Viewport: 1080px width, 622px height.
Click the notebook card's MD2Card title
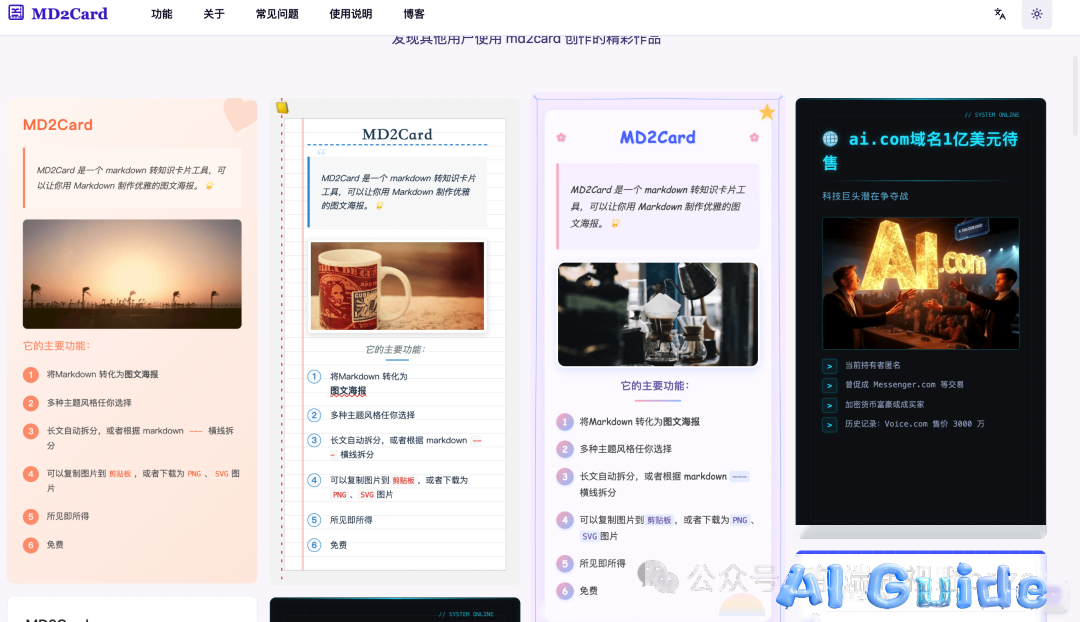coord(397,134)
